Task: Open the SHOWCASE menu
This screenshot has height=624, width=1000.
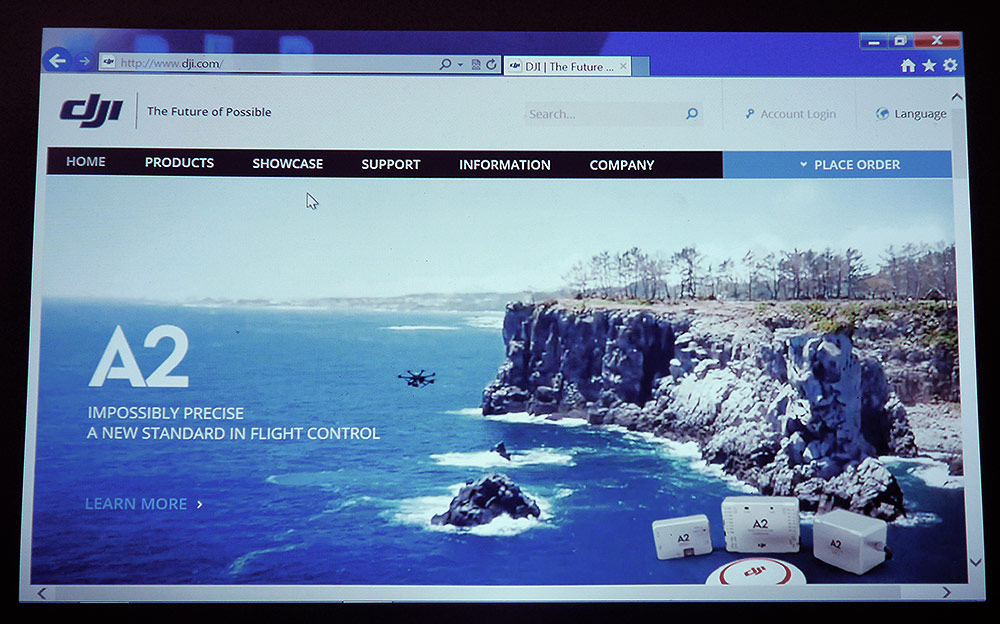Action: click(x=288, y=164)
